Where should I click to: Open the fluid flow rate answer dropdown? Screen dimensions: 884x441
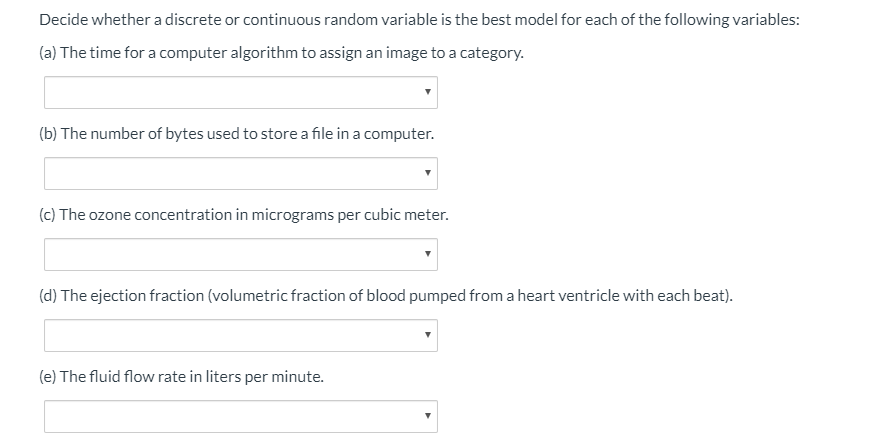click(240, 416)
